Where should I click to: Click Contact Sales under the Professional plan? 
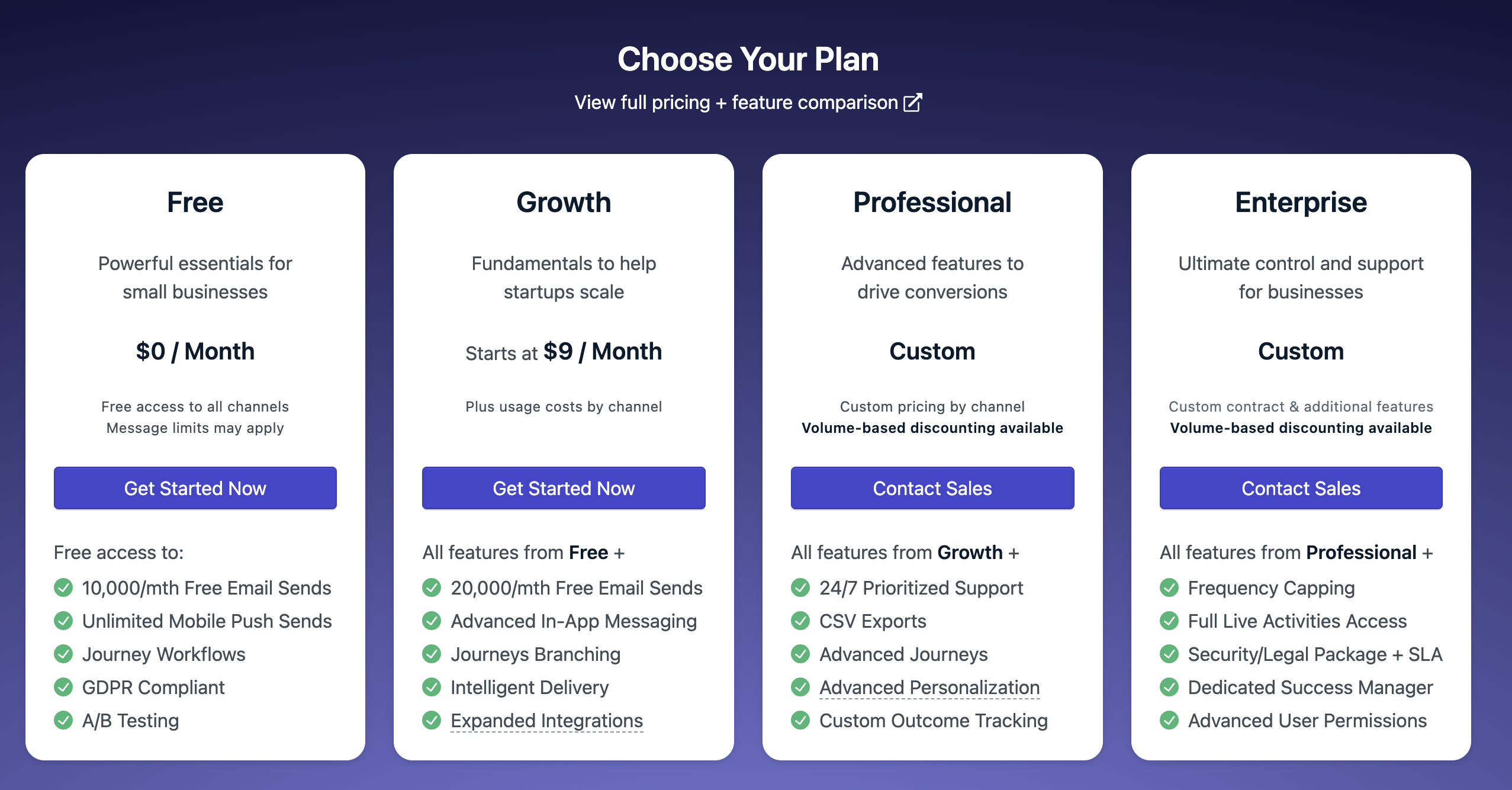[932, 488]
